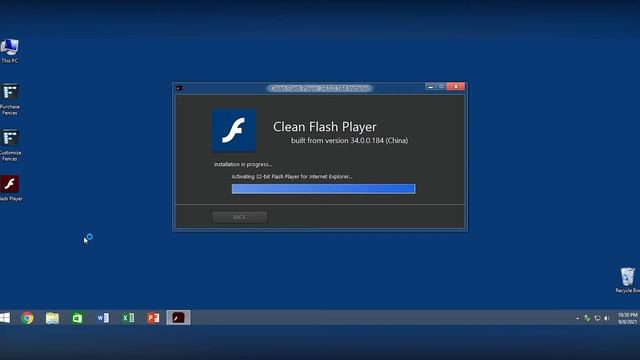640x360 pixels.
Task: Click the Flash logo in the installer
Action: tap(234, 130)
